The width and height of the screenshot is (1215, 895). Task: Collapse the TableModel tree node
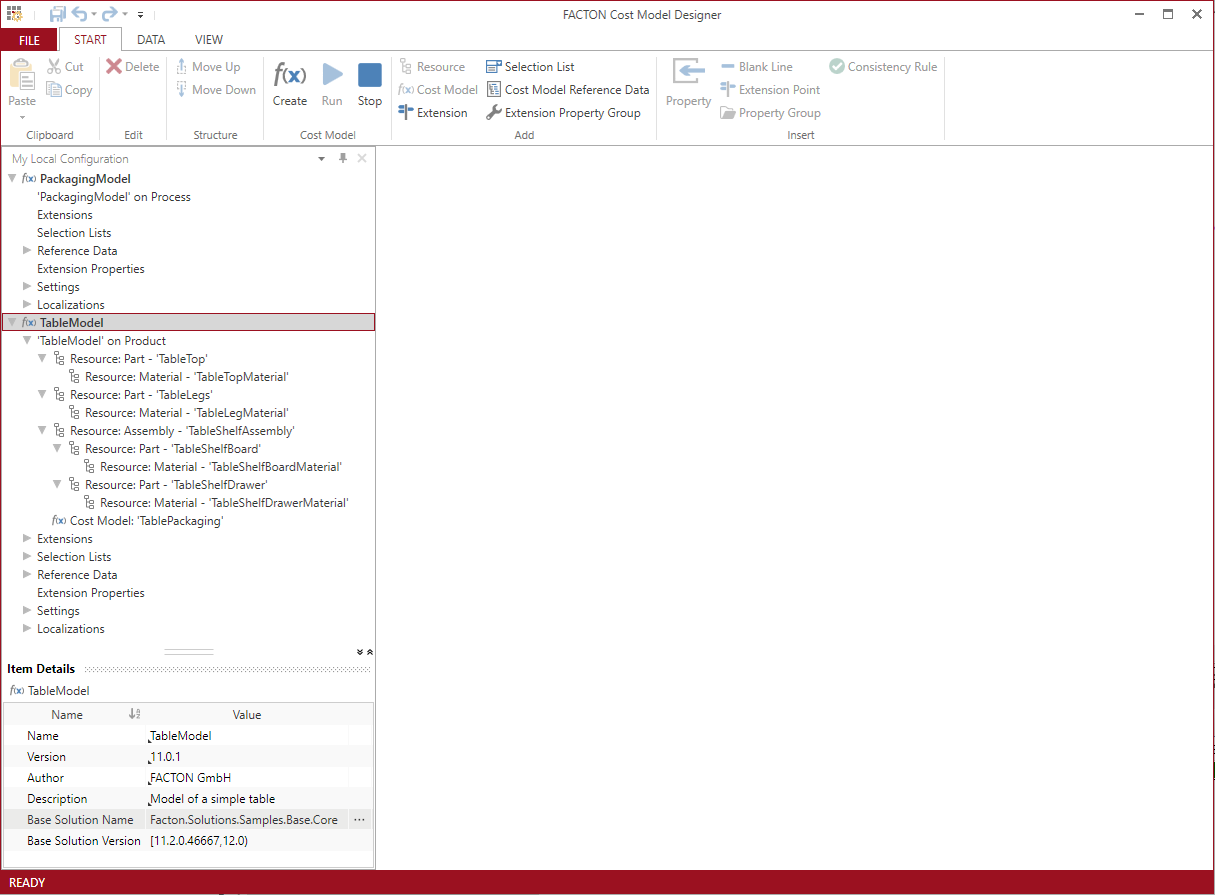pos(12,323)
